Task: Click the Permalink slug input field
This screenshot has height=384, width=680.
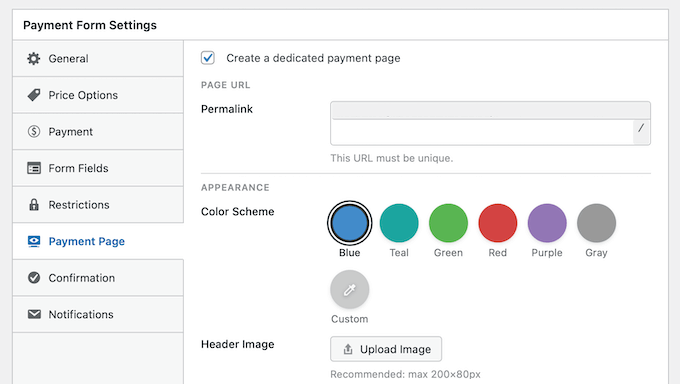Action: click(482, 132)
